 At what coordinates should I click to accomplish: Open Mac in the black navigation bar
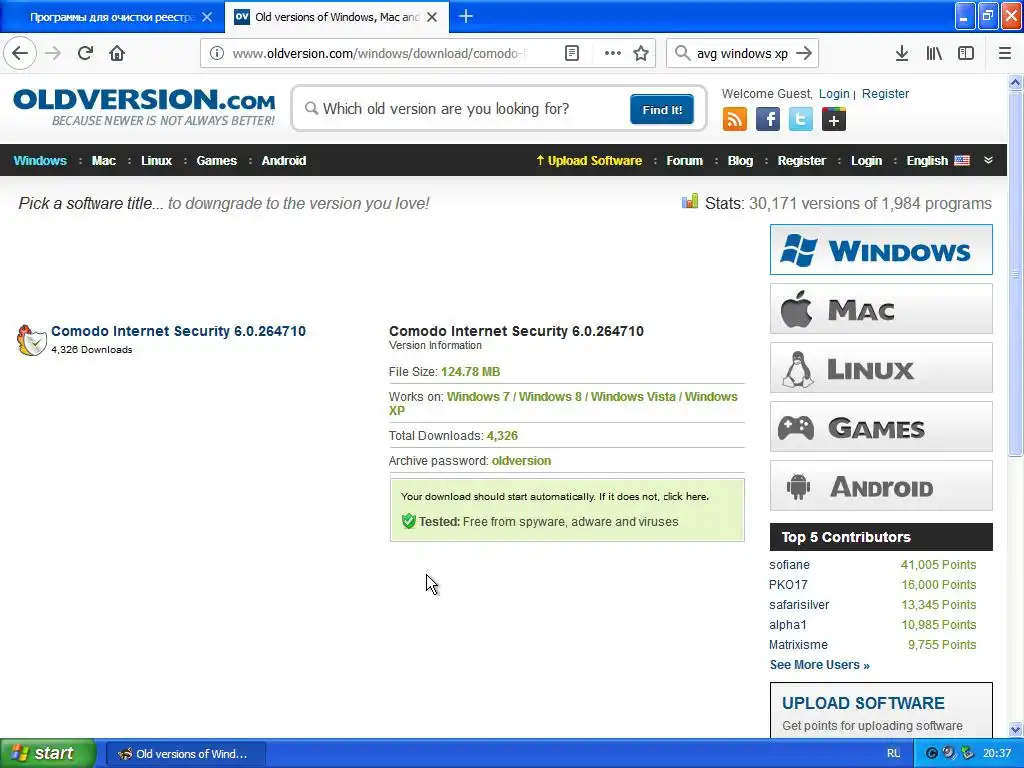[x=104, y=161]
